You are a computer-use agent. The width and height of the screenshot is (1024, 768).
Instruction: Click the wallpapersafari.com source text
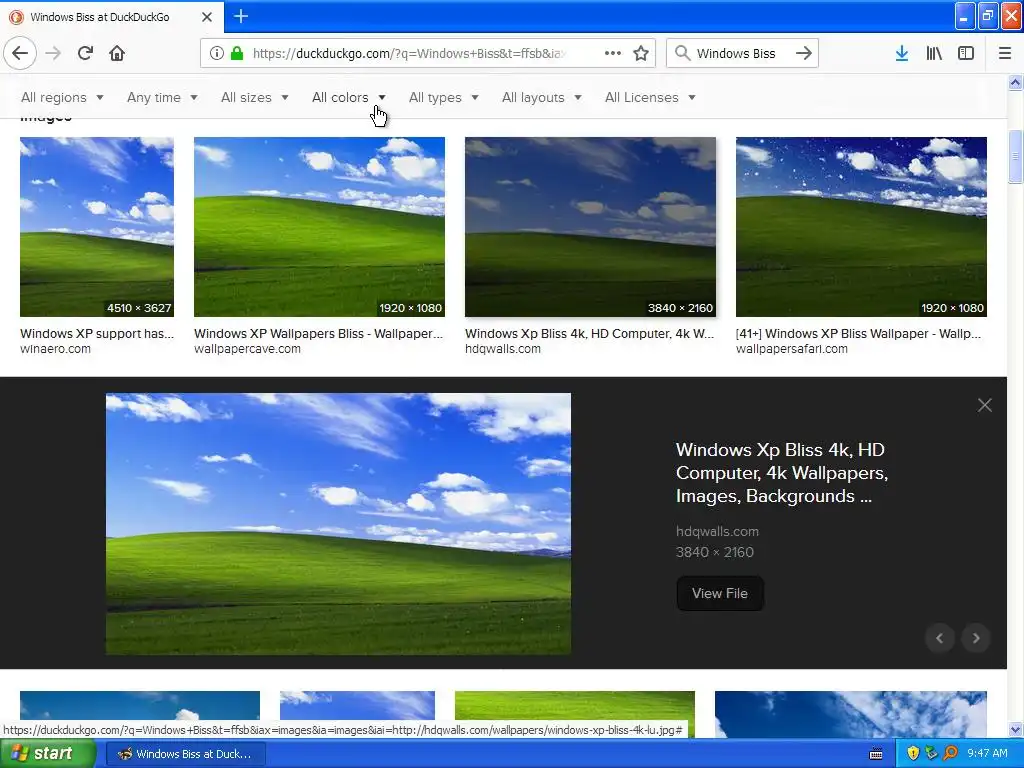coord(792,349)
